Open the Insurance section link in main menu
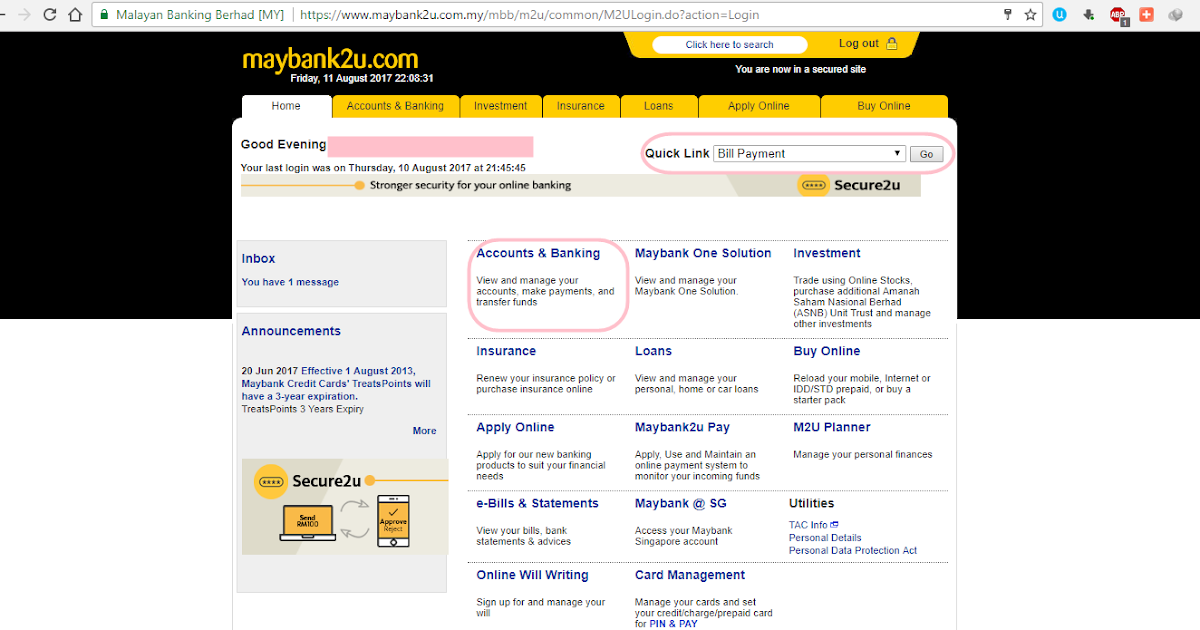1200x630 pixels. click(506, 351)
